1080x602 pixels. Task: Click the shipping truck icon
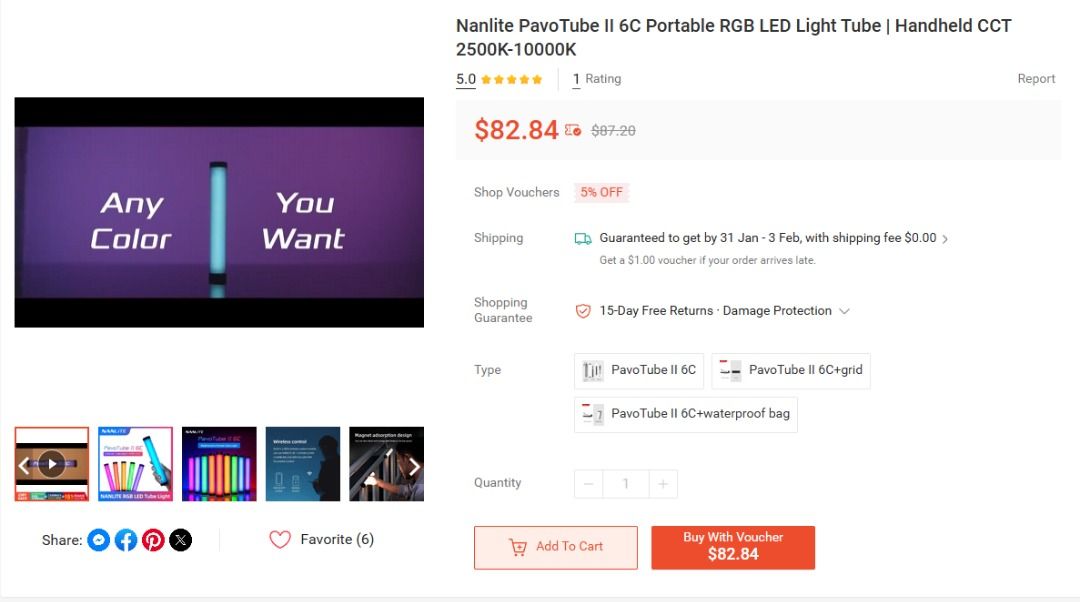point(583,238)
